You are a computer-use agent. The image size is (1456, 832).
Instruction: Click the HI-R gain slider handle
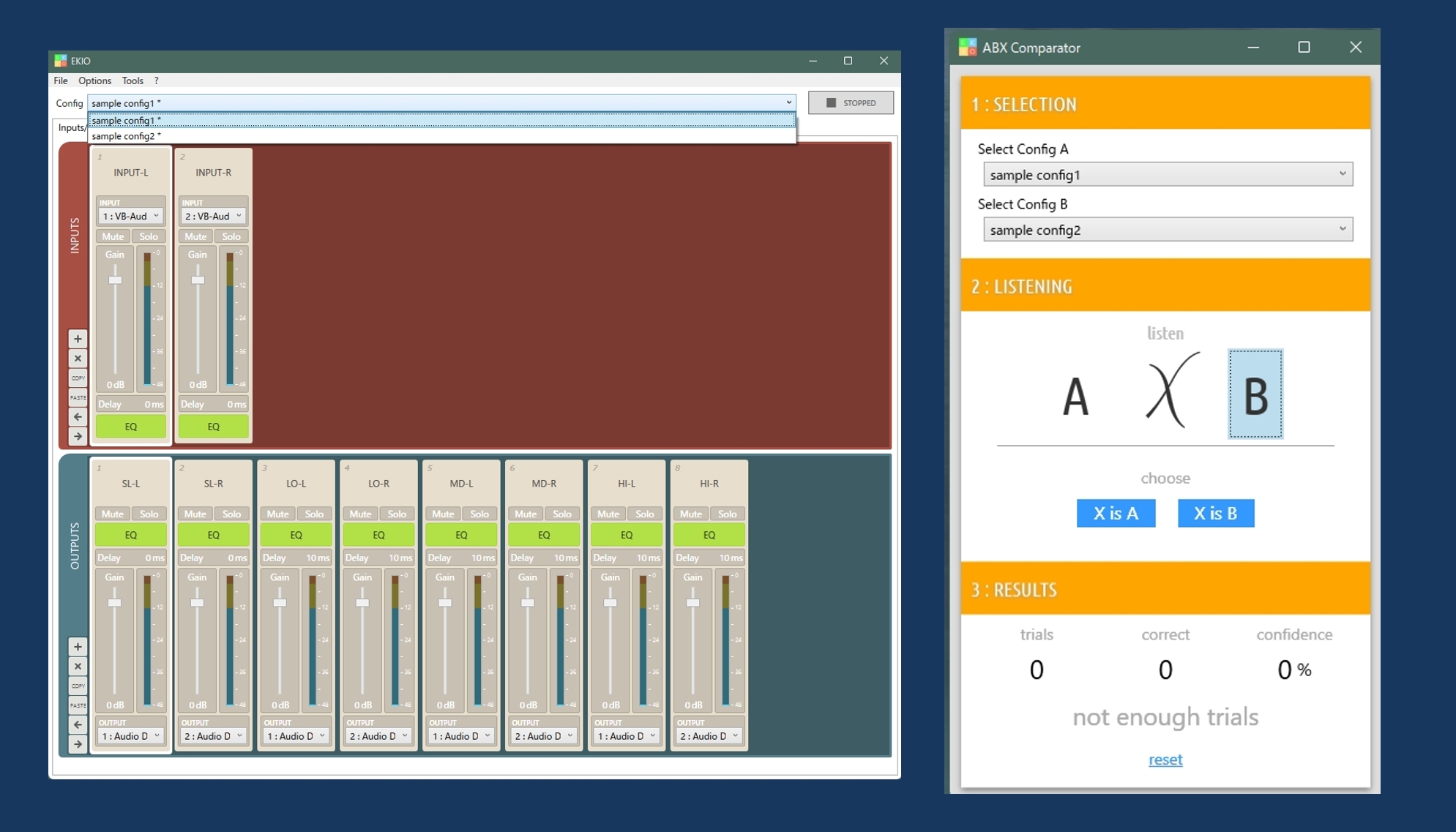point(692,603)
